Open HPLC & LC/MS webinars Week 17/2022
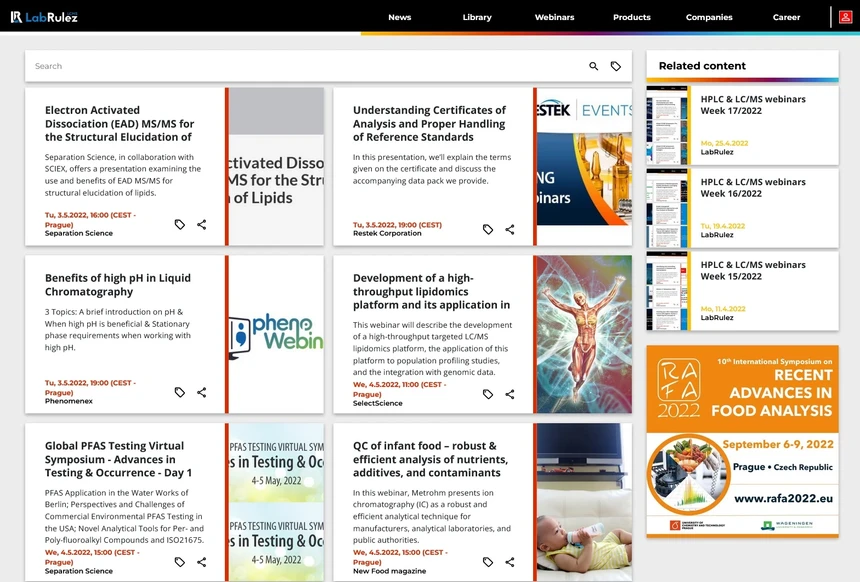 coord(753,105)
